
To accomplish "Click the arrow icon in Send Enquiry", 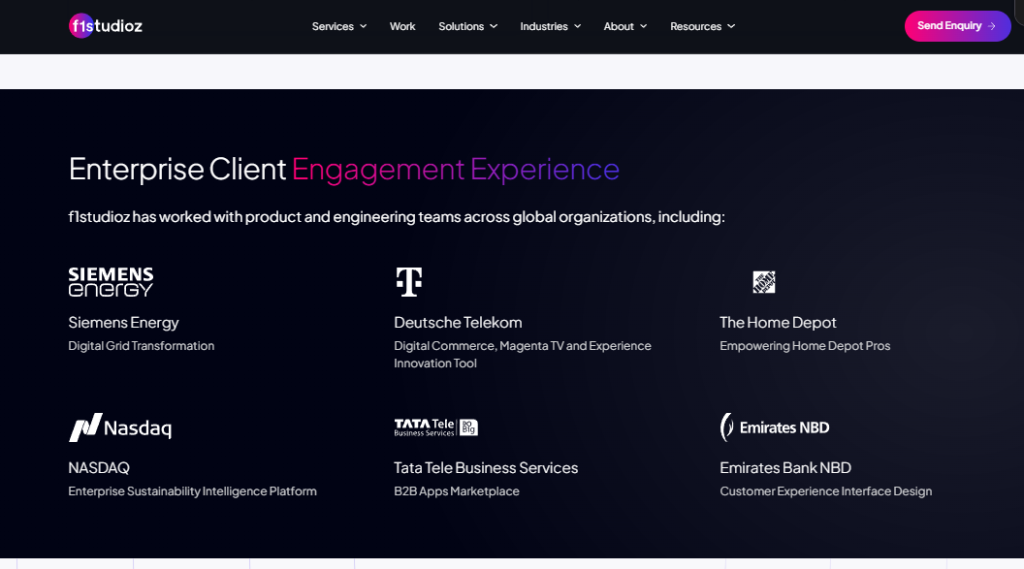I will [x=991, y=26].
